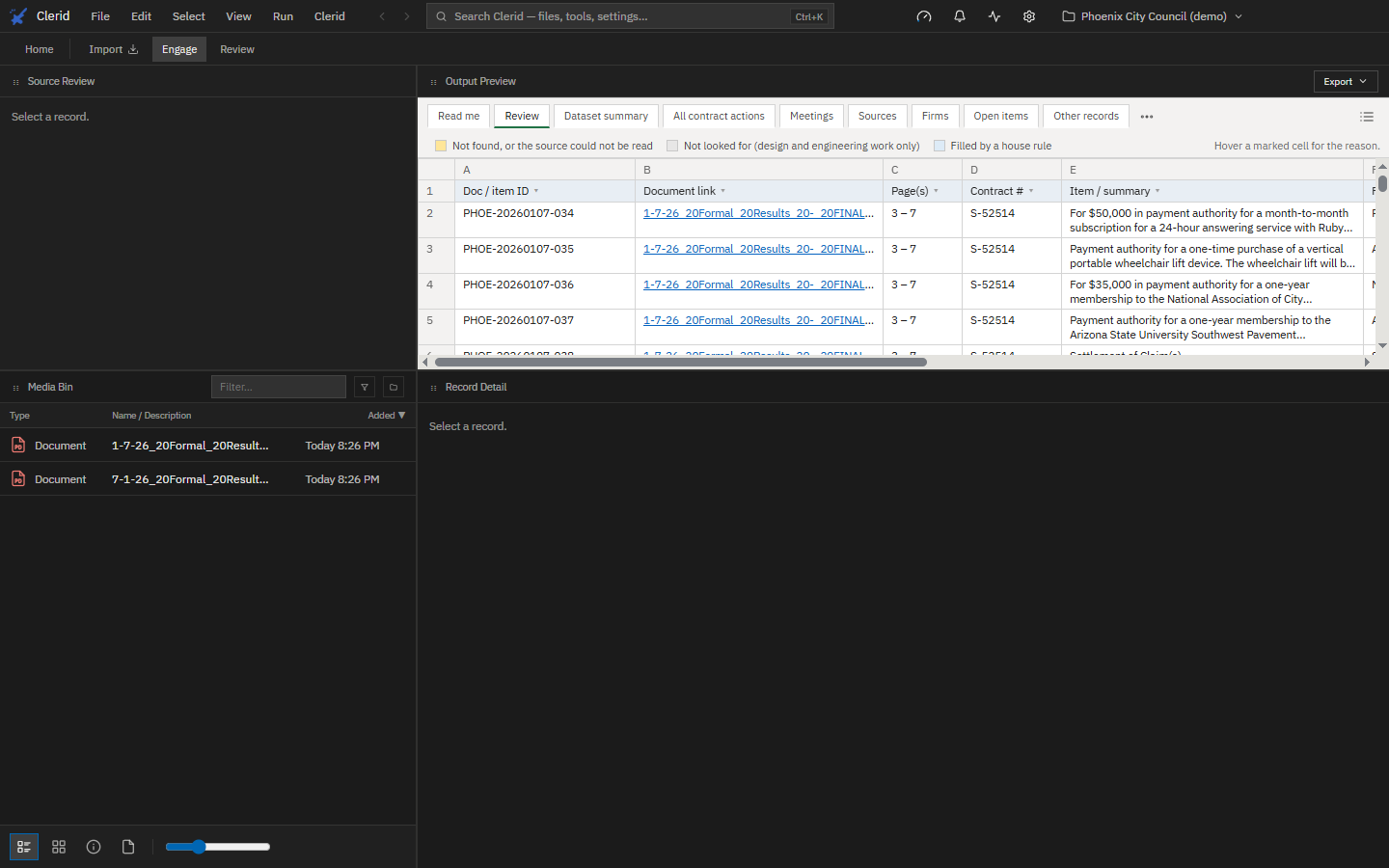Click the page icon in the bottom toolbar

click(128, 847)
